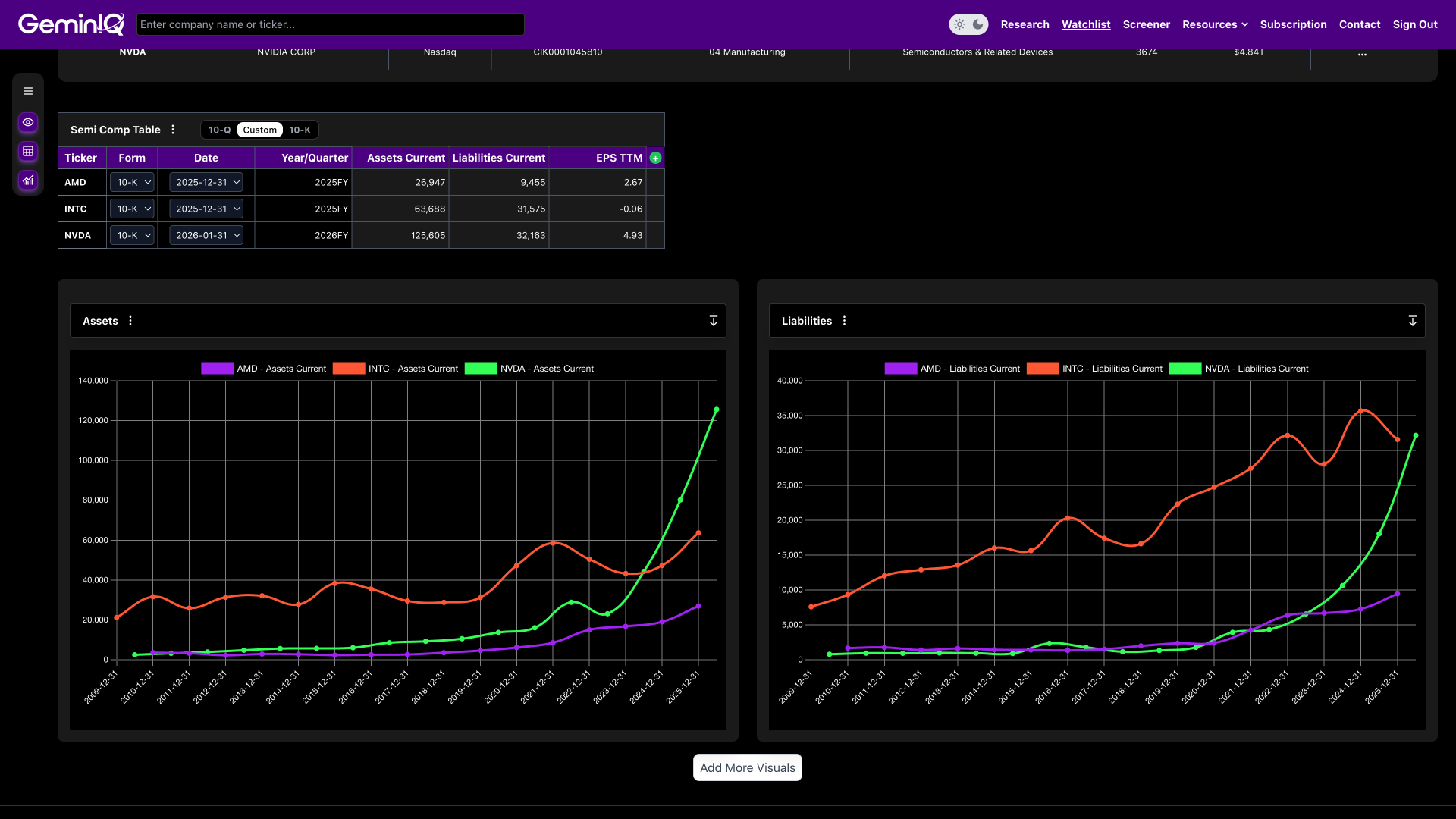Open Liabilities chart options menu
Image resolution: width=1456 pixels, height=819 pixels.
point(844,321)
